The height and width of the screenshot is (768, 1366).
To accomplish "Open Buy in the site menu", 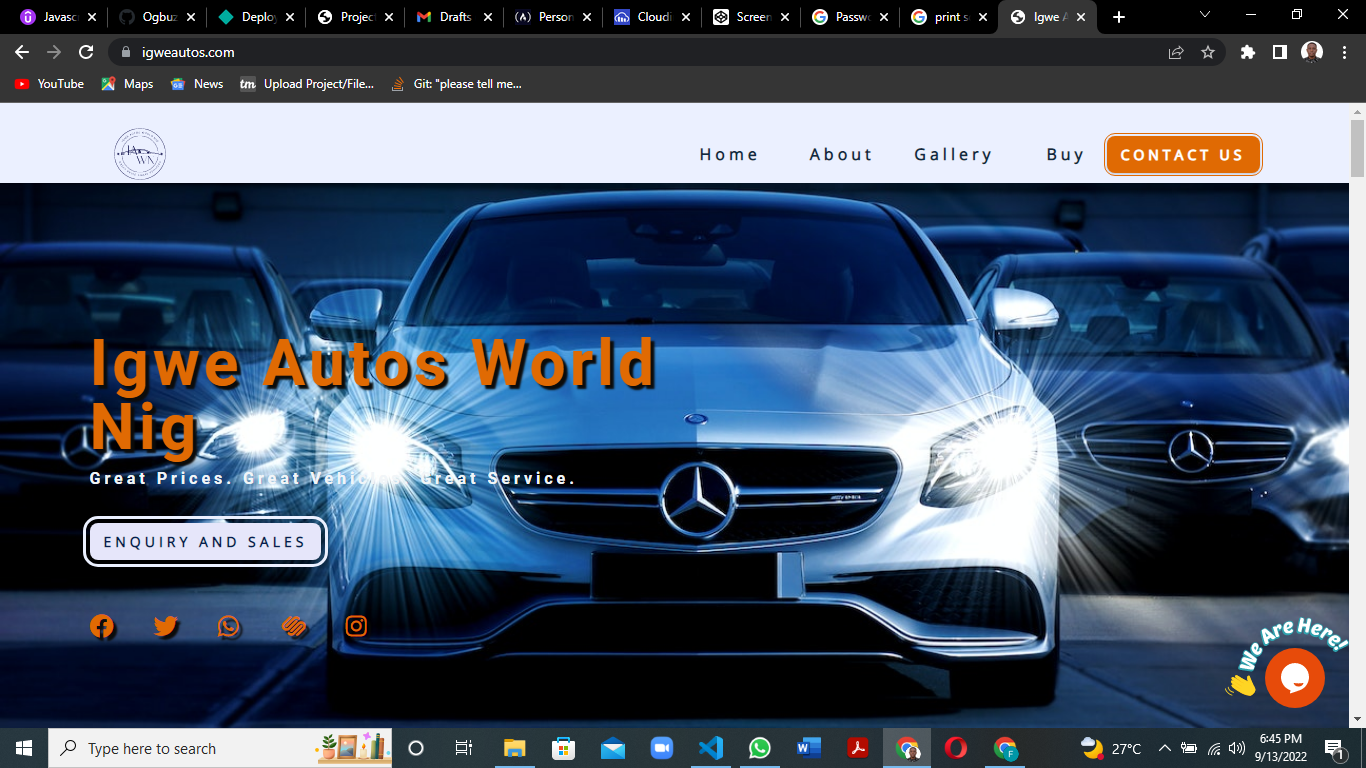I will (x=1066, y=154).
